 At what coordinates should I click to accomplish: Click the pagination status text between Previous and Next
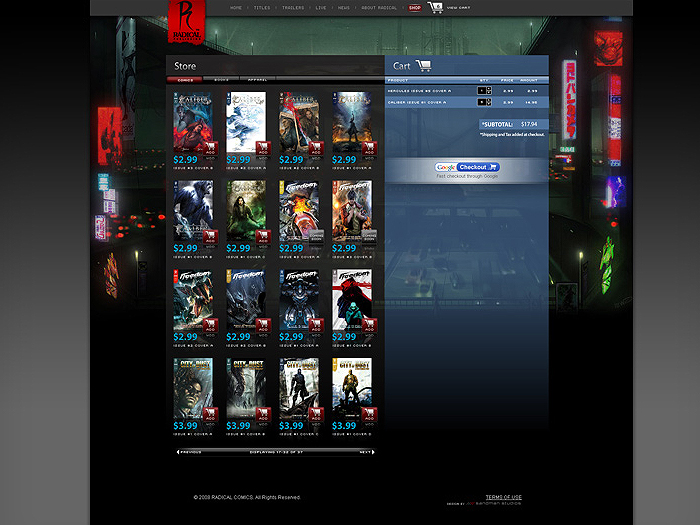276,452
